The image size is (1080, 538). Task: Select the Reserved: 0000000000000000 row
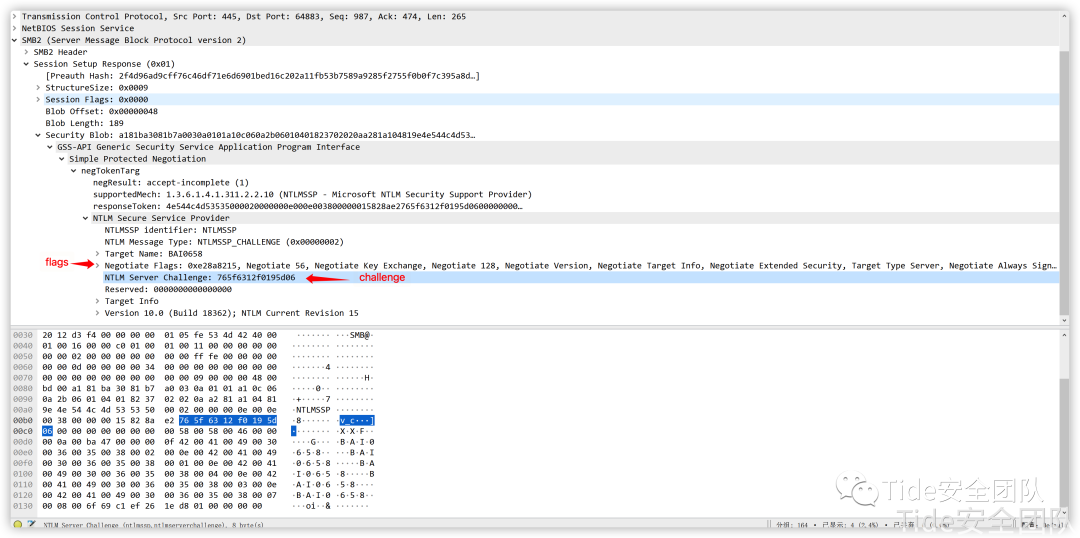coord(168,289)
